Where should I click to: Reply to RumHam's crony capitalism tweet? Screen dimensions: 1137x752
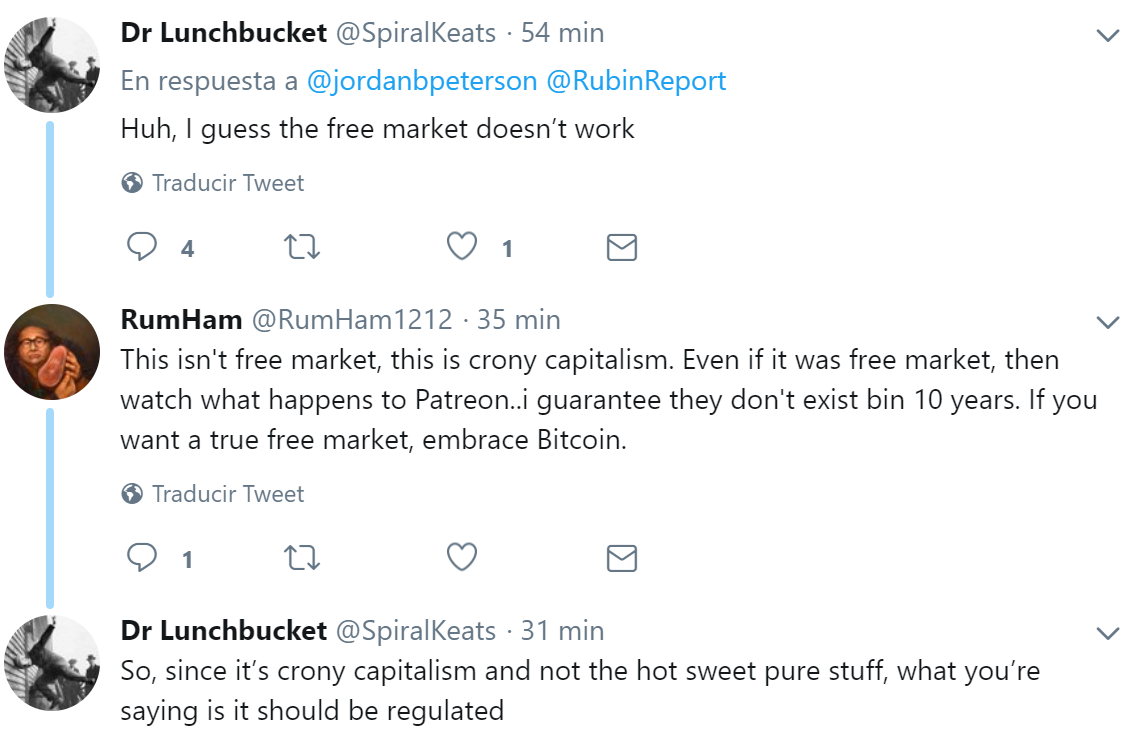point(143,558)
